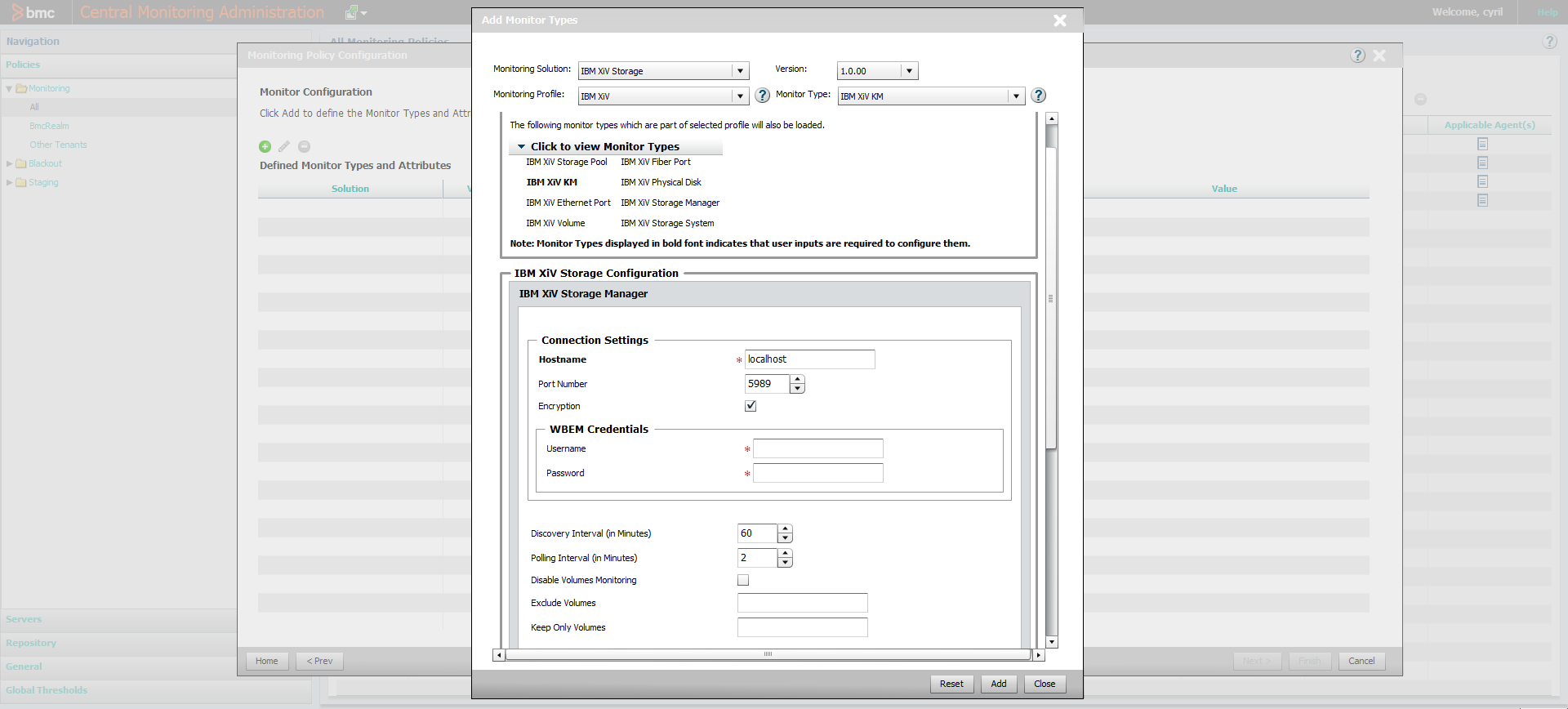Close Monitoring Policy Configuration window
1568x709 pixels.
pos(1379,55)
